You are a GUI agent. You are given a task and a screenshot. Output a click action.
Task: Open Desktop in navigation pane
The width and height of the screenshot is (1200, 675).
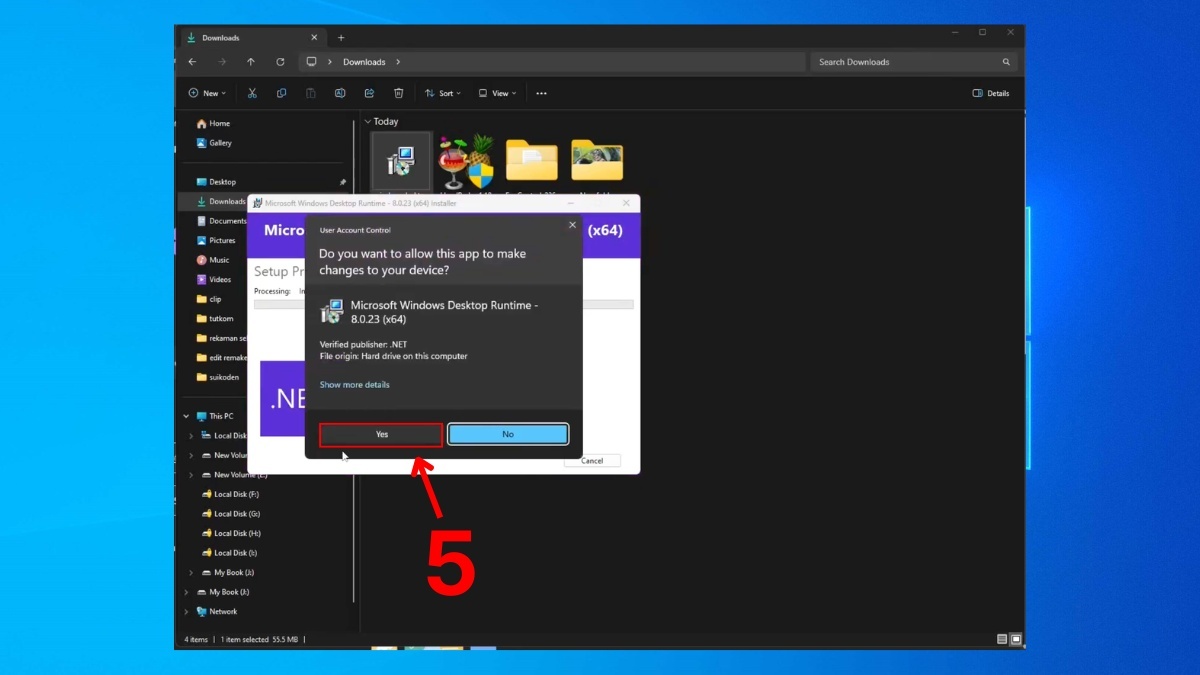(x=216, y=182)
